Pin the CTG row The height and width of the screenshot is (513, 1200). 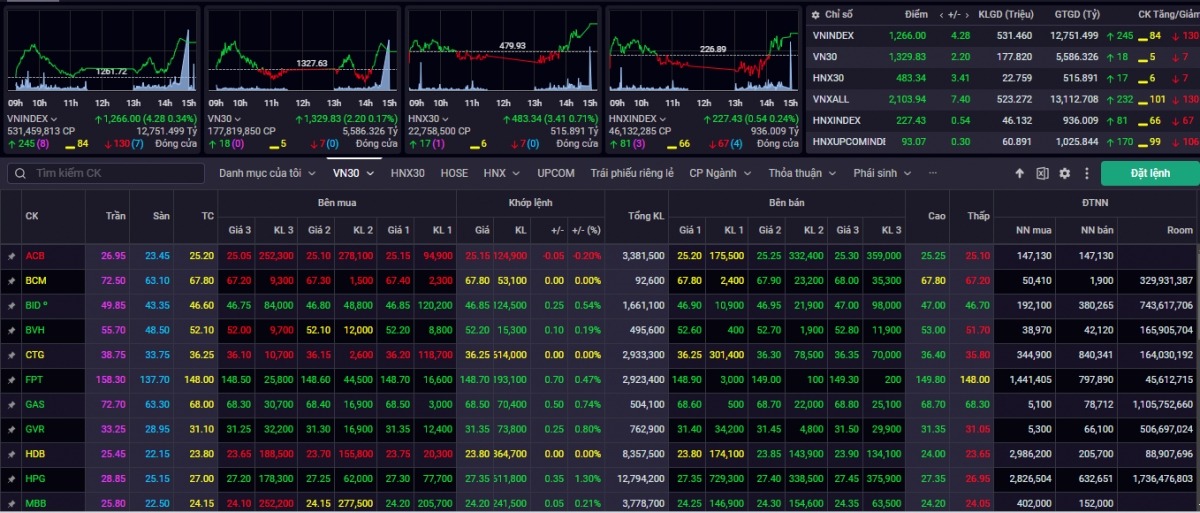(11, 355)
